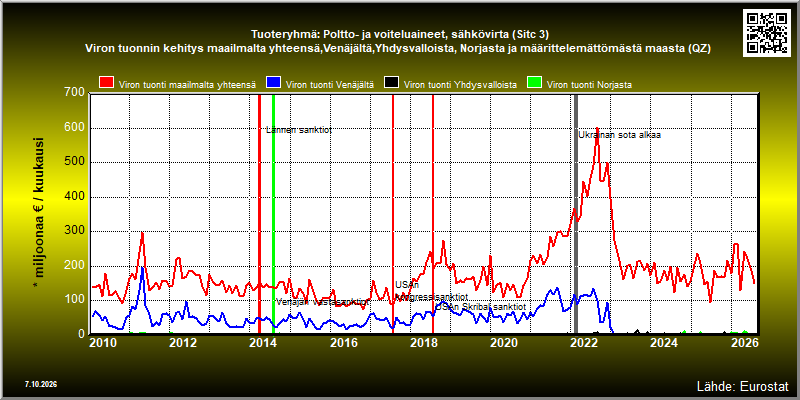
Task: Click the x-axis label 2024
Action: 663,342
